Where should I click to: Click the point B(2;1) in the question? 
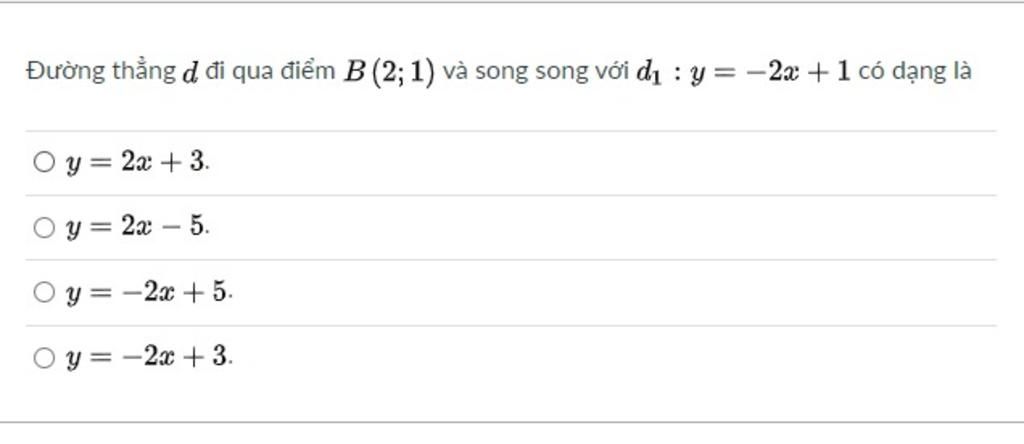pyautogui.click(x=389, y=72)
